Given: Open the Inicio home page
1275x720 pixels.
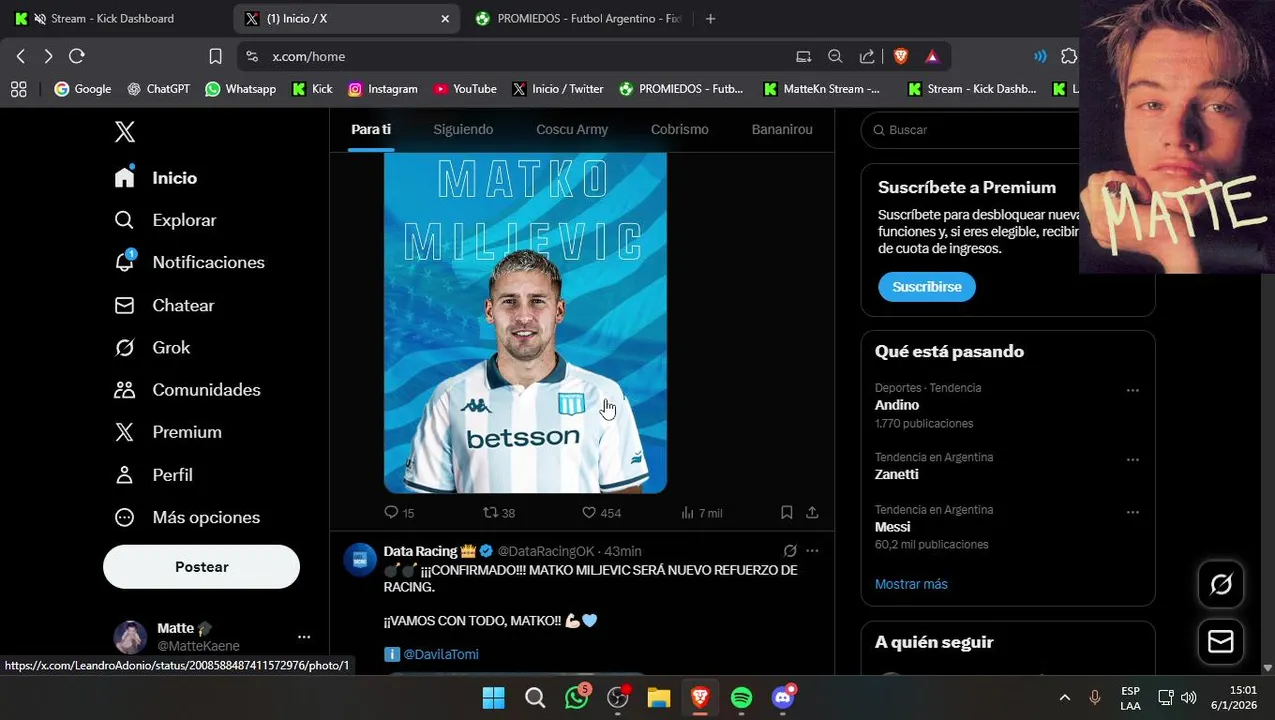Looking at the screenshot, I should click(155, 178).
